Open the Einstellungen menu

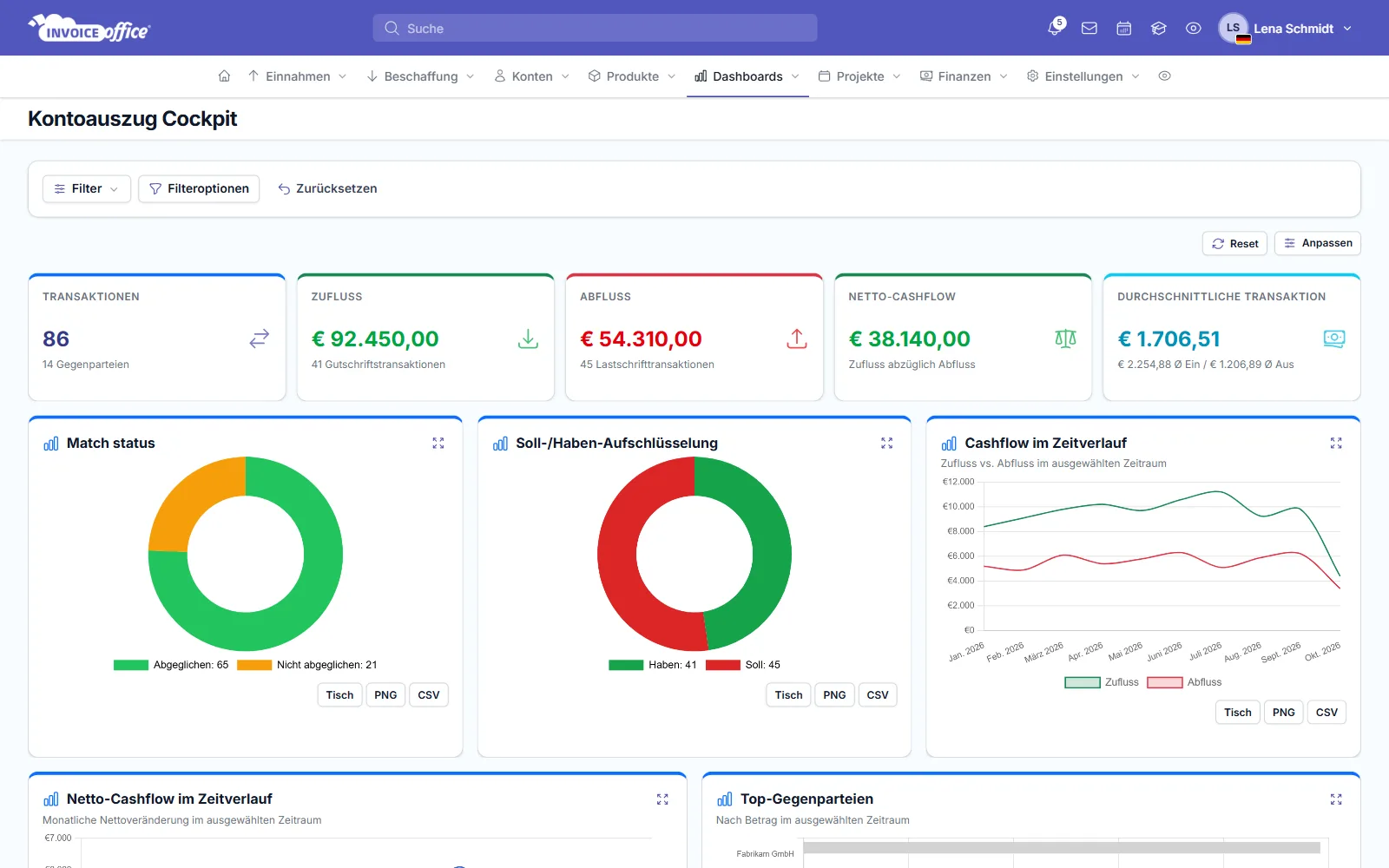coord(1083,76)
